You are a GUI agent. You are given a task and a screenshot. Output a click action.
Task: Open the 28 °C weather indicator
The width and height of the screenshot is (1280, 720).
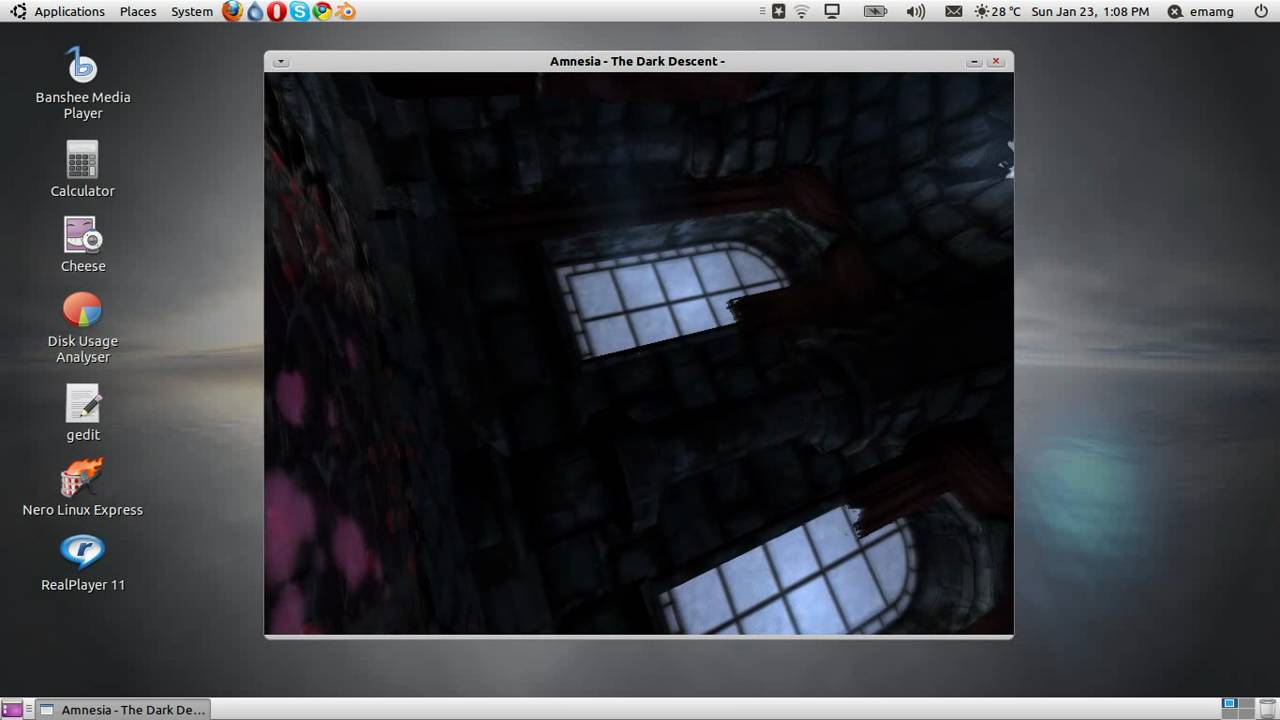(x=997, y=11)
